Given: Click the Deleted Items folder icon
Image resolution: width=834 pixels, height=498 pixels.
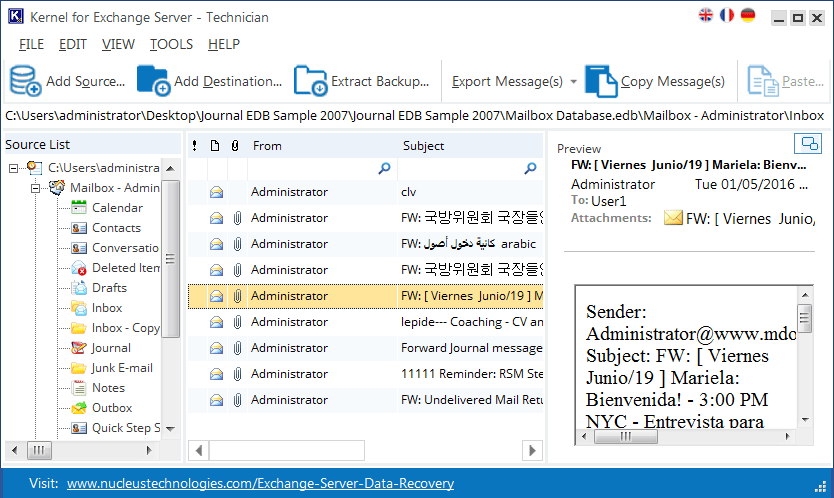Looking at the screenshot, I should tap(79, 268).
